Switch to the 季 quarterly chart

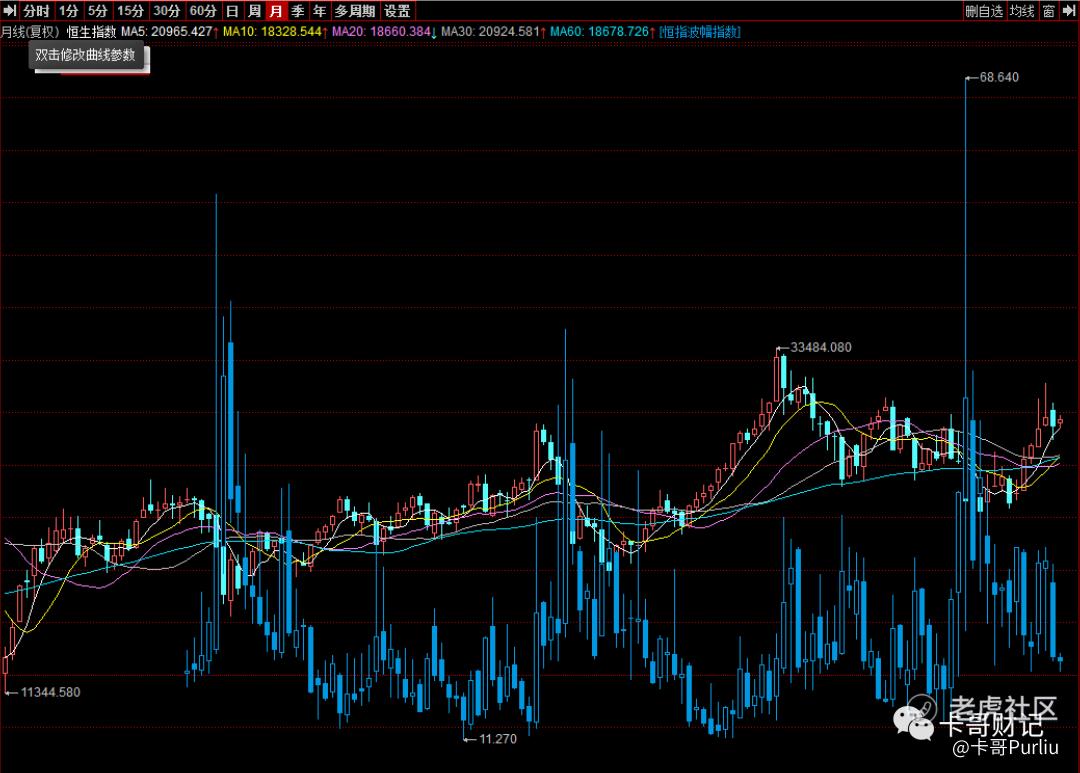coord(298,10)
